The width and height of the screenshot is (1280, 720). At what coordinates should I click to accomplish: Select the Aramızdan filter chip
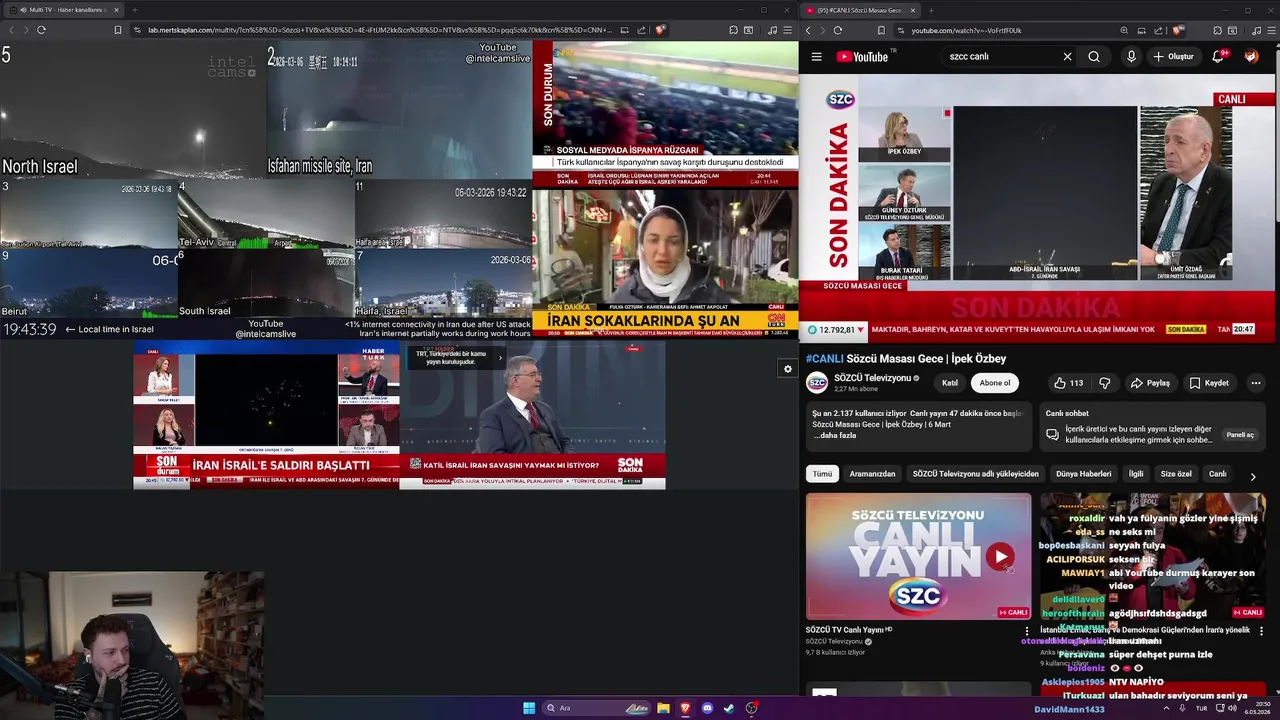(x=872, y=474)
